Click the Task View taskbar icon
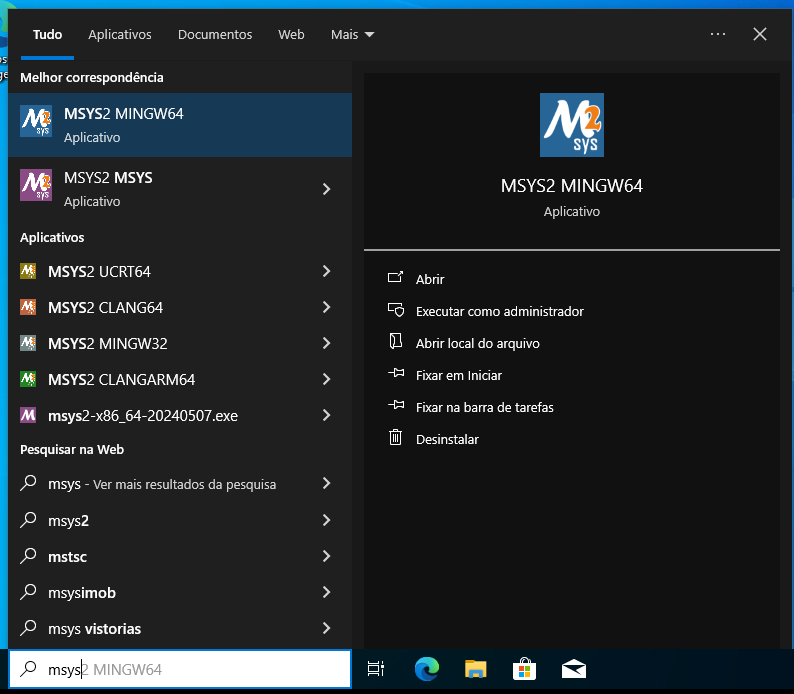This screenshot has height=694, width=794. tap(376, 669)
